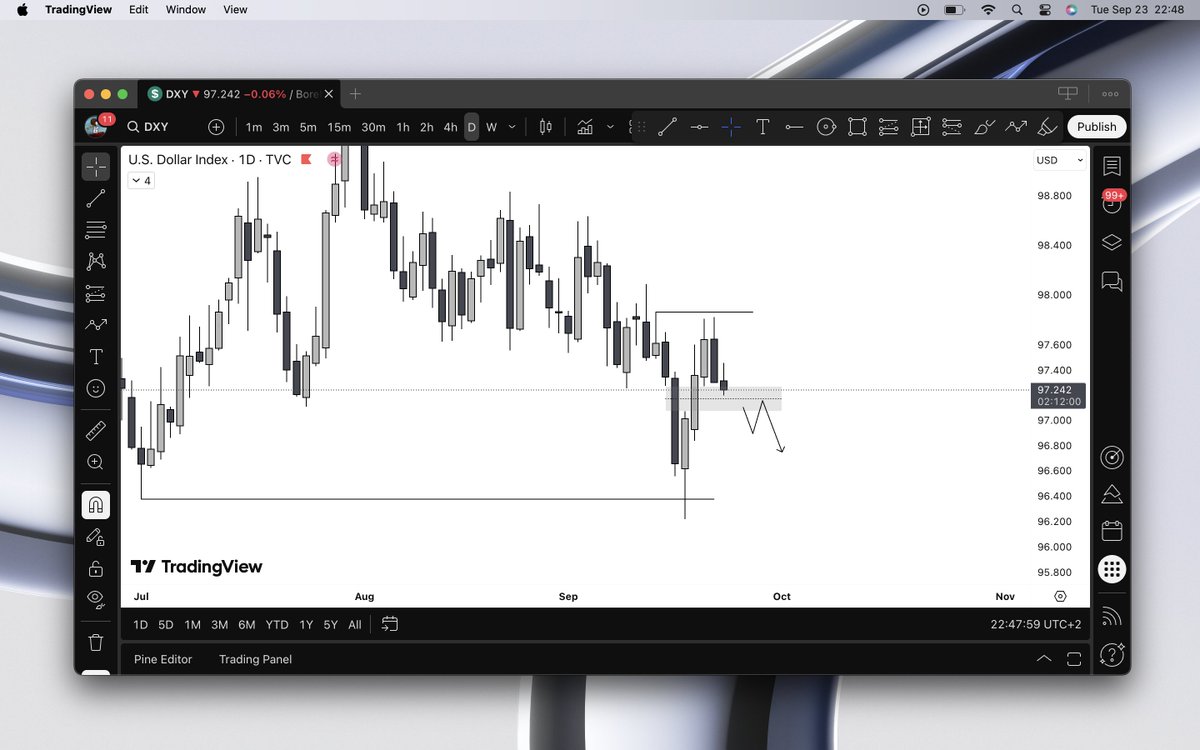Select the crosshair cursor tool in left sidebar

[x=96, y=166]
